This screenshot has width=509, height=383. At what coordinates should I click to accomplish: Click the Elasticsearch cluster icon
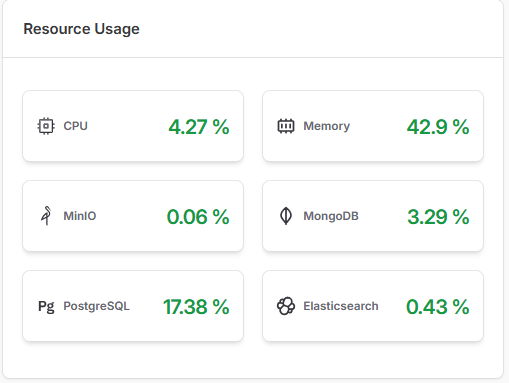pos(286,306)
